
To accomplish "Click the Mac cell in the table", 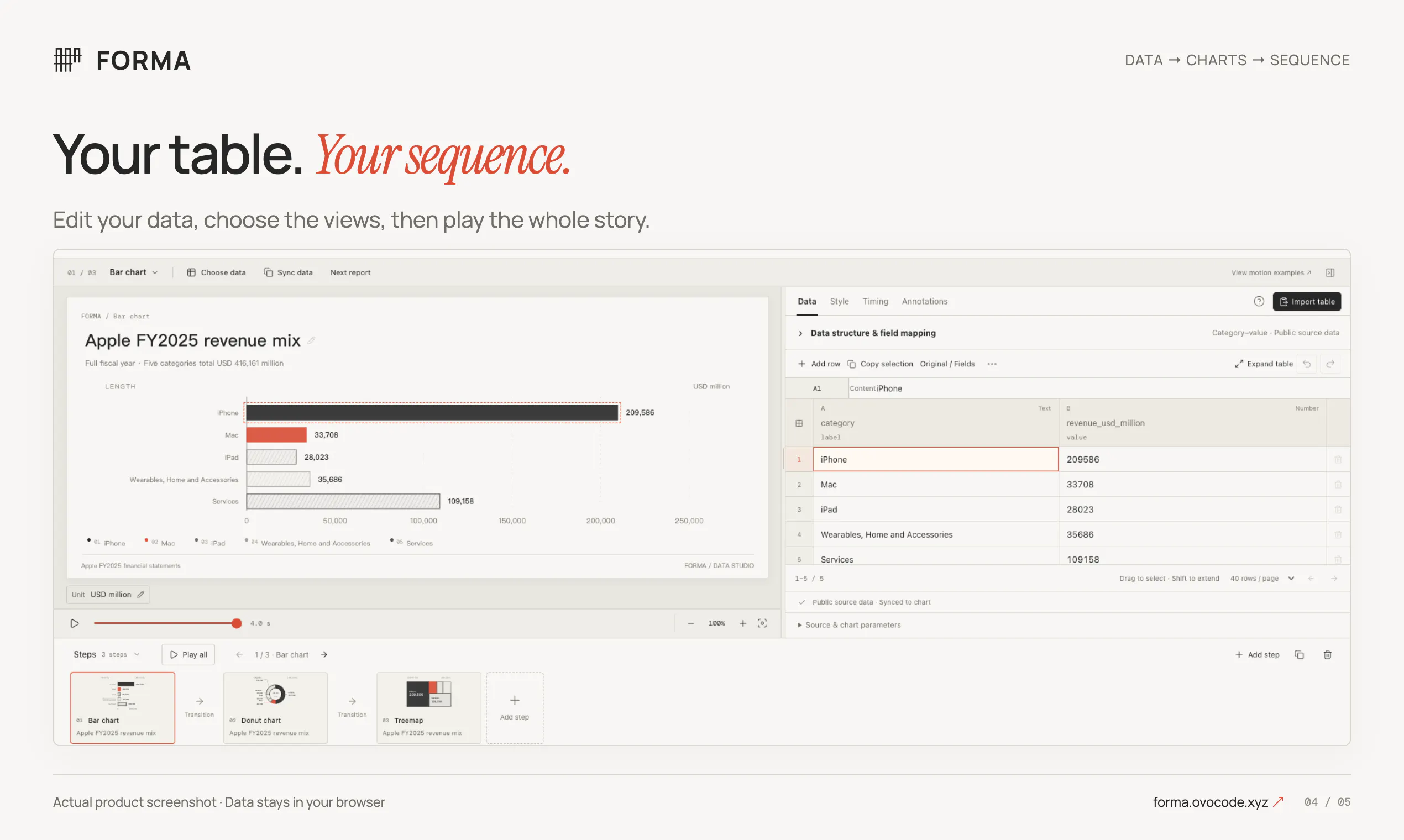I will (x=935, y=485).
